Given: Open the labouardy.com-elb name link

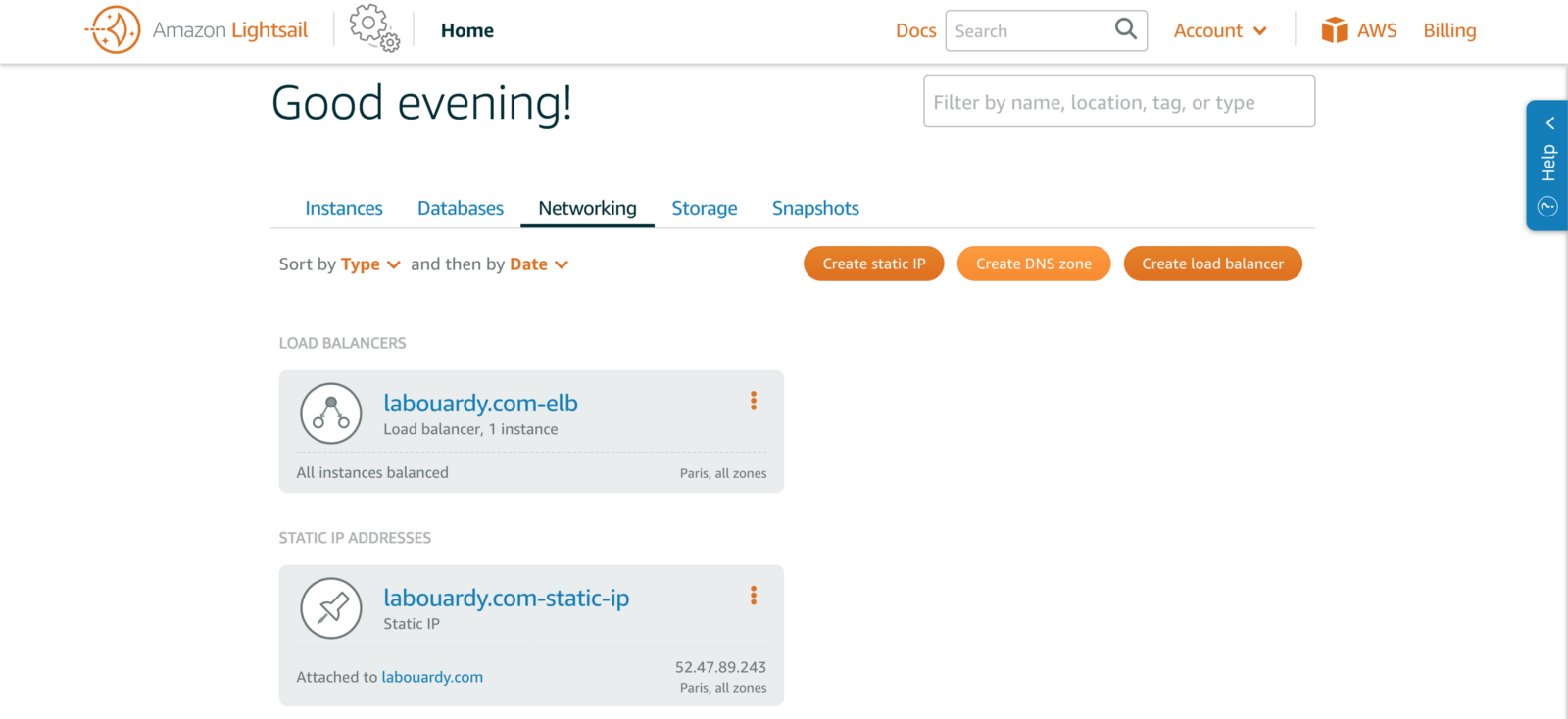Looking at the screenshot, I should tap(480, 403).
